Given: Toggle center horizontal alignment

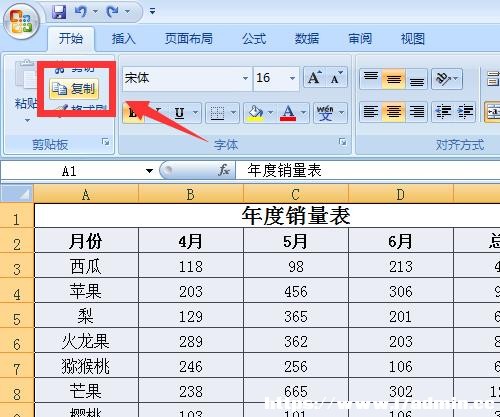Looking at the screenshot, I should (394, 112).
